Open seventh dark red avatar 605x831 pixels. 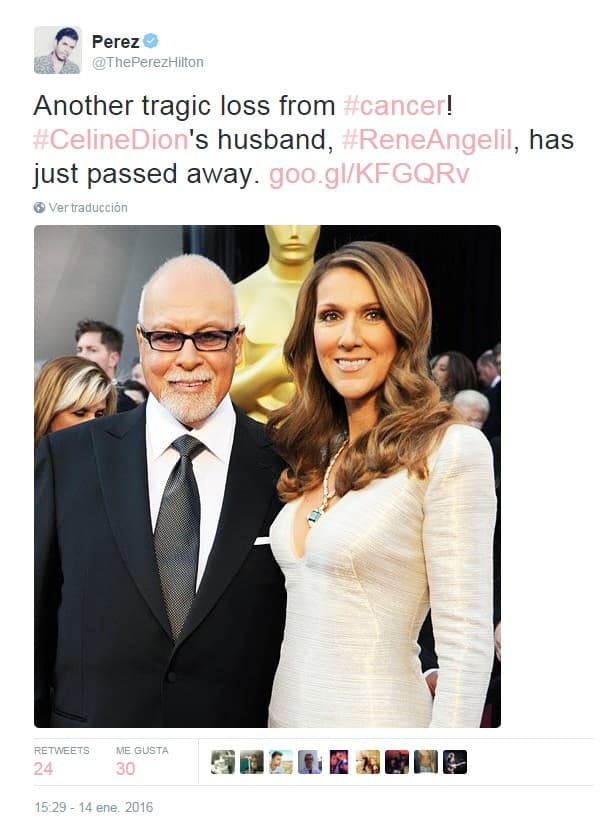tap(397, 762)
